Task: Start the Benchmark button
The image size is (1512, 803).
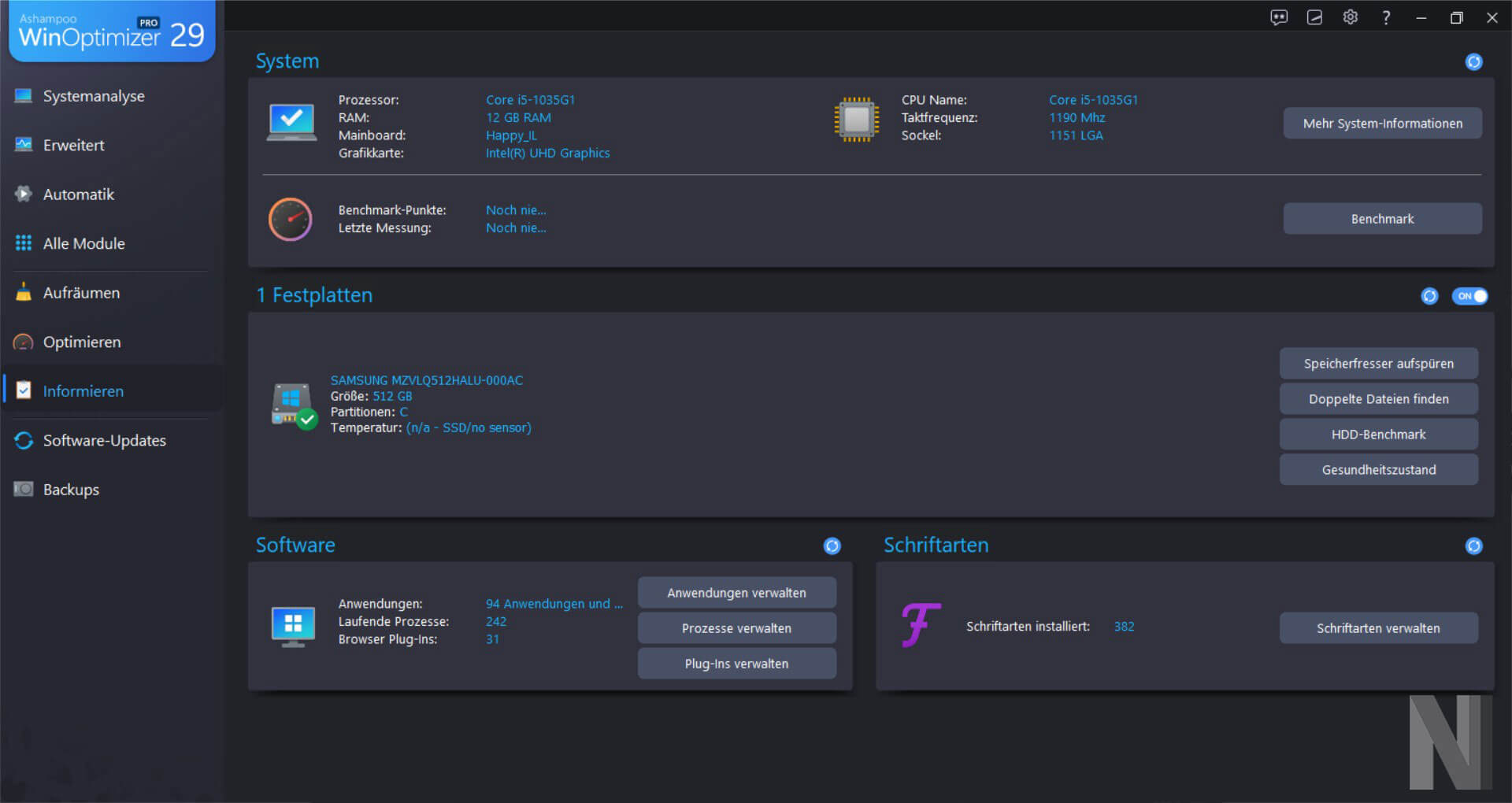Action: (x=1382, y=219)
